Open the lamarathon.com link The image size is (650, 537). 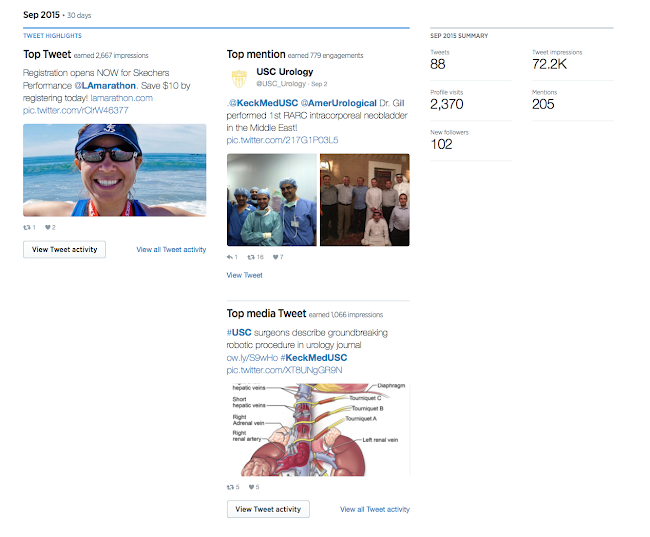click(x=121, y=98)
